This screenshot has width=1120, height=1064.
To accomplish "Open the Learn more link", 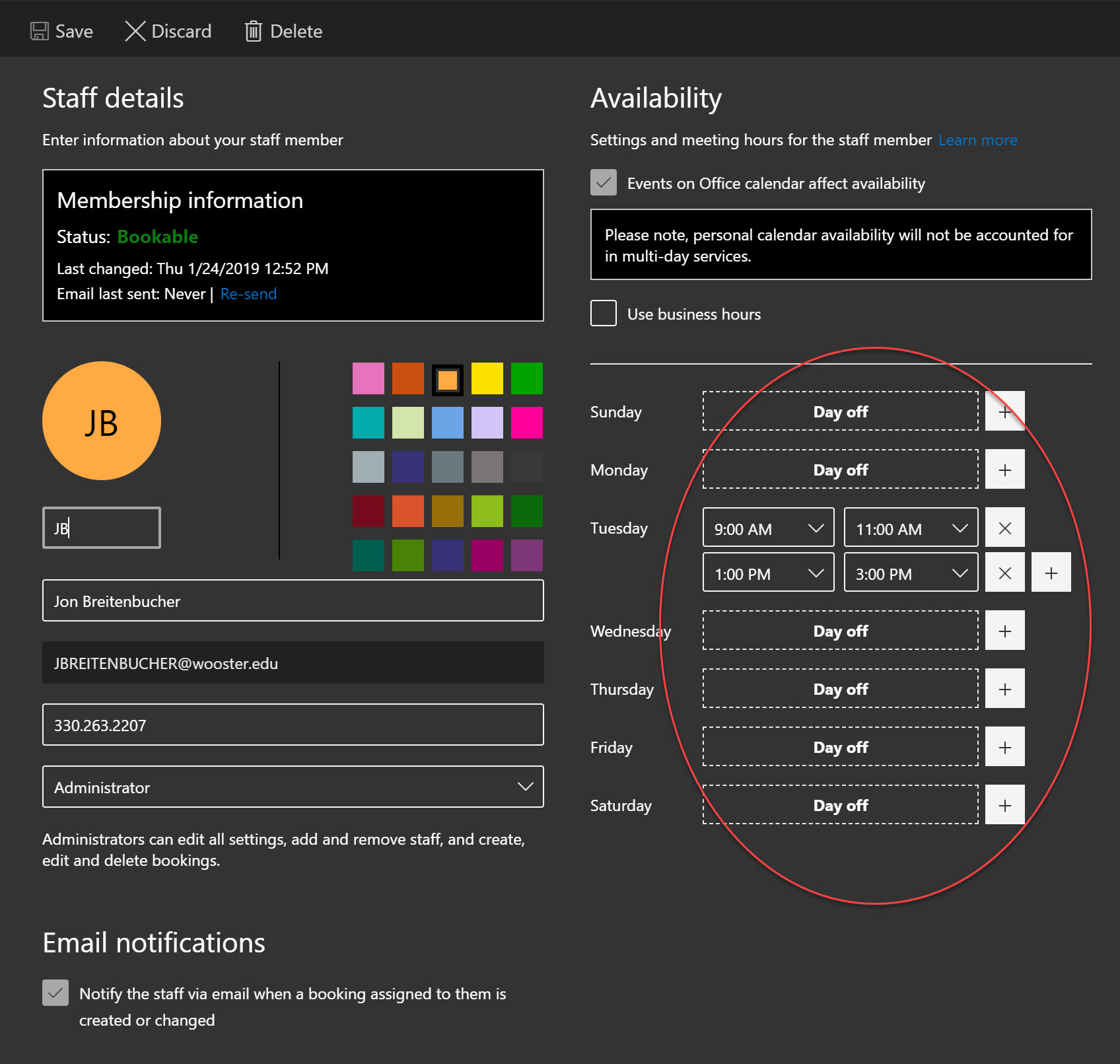I will coord(977,140).
